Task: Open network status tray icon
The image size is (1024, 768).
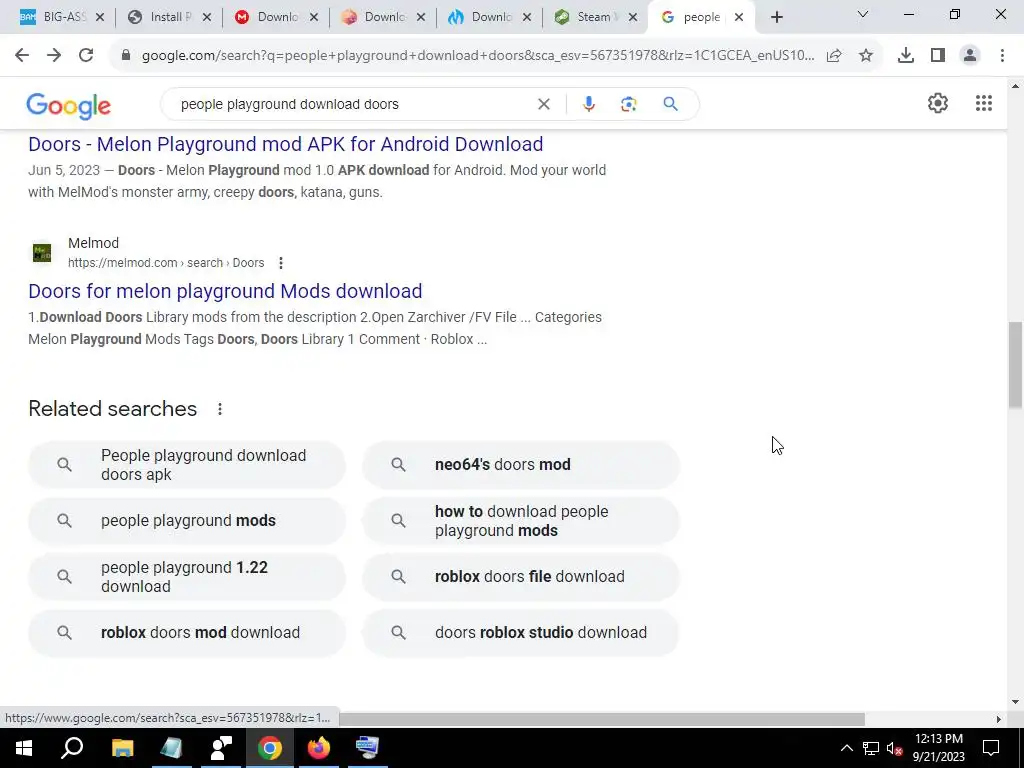Action: pos(871,748)
